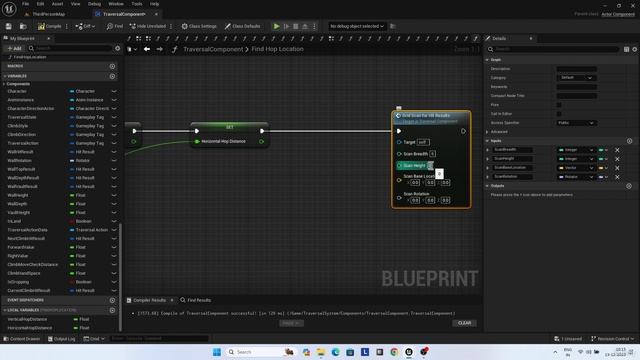Open the Tools menu
The height and width of the screenshot is (360, 640).
(x=137, y=4)
